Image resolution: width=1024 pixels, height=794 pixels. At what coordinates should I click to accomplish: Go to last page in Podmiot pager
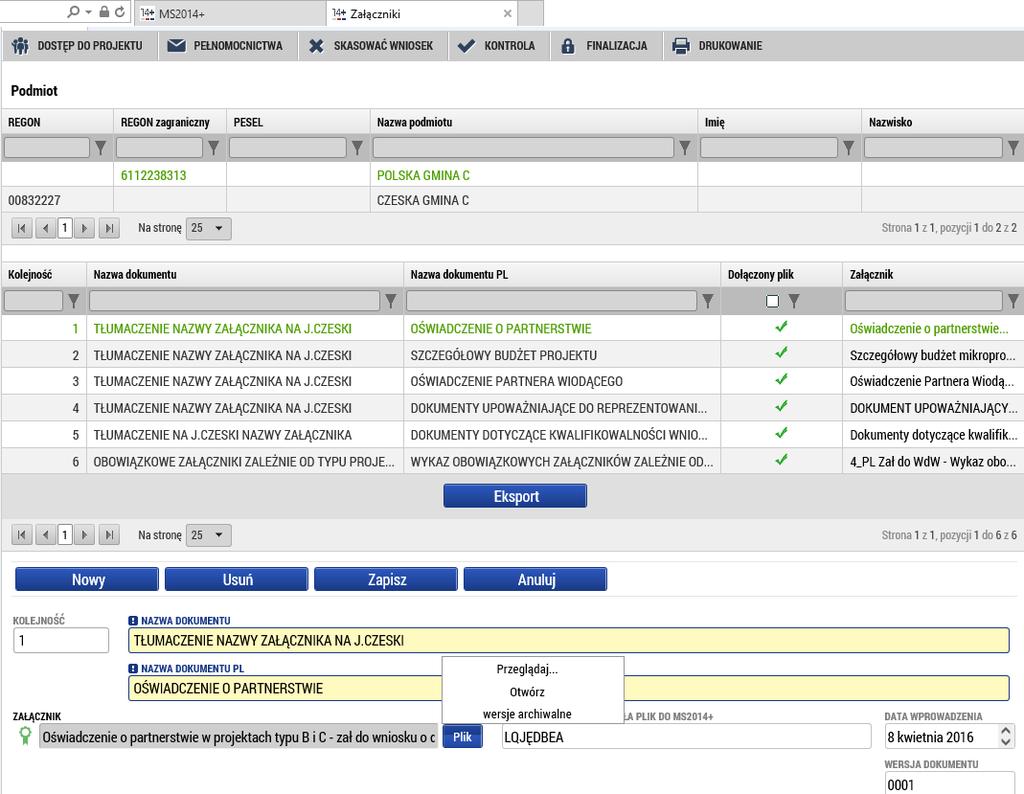109,228
